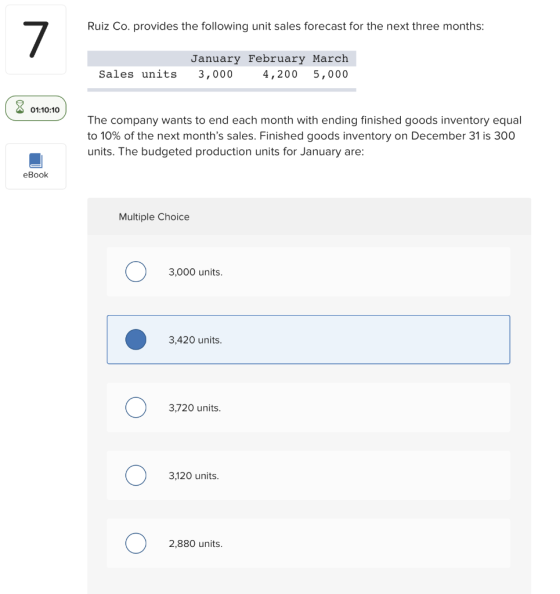Click the 3,420 units answer text

[195, 340]
